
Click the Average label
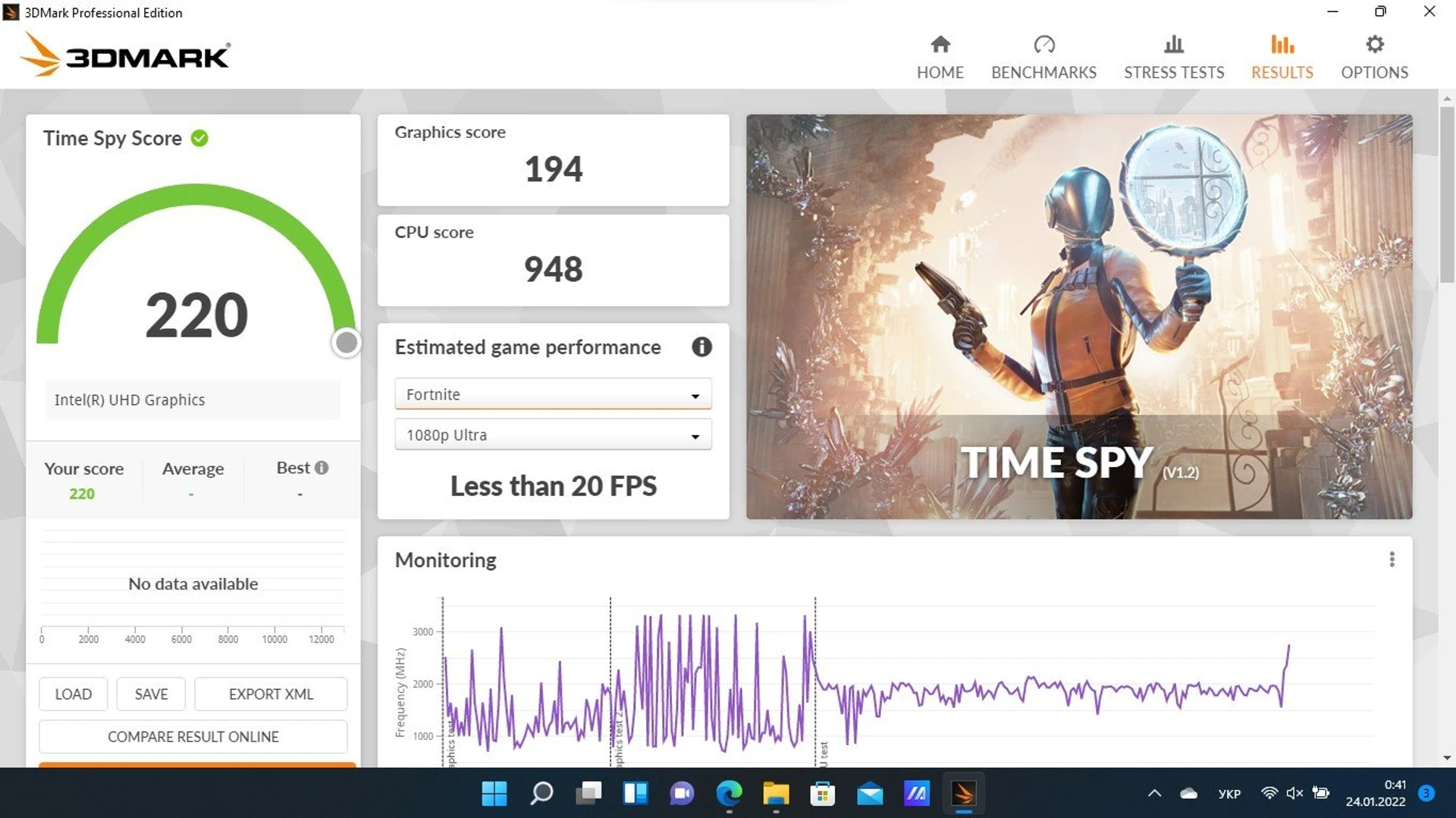pyautogui.click(x=193, y=469)
